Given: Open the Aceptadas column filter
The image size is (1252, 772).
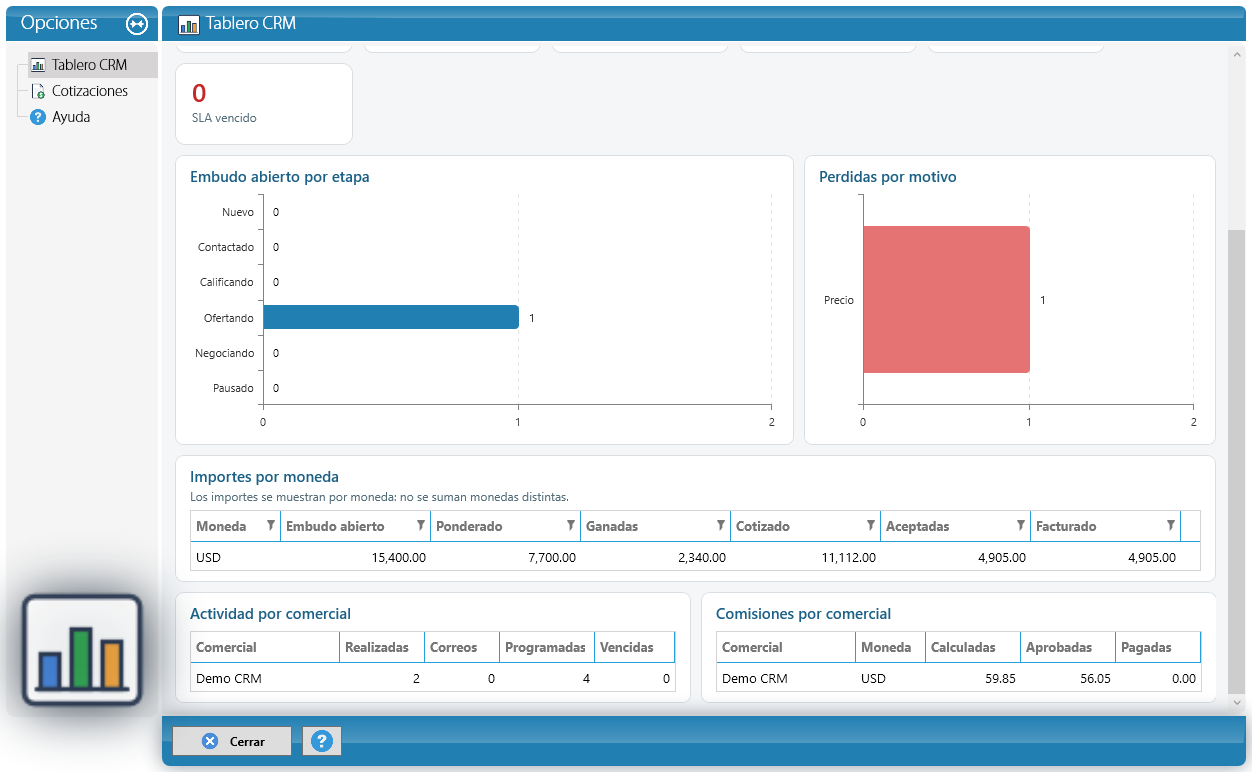Looking at the screenshot, I should coord(1021,526).
